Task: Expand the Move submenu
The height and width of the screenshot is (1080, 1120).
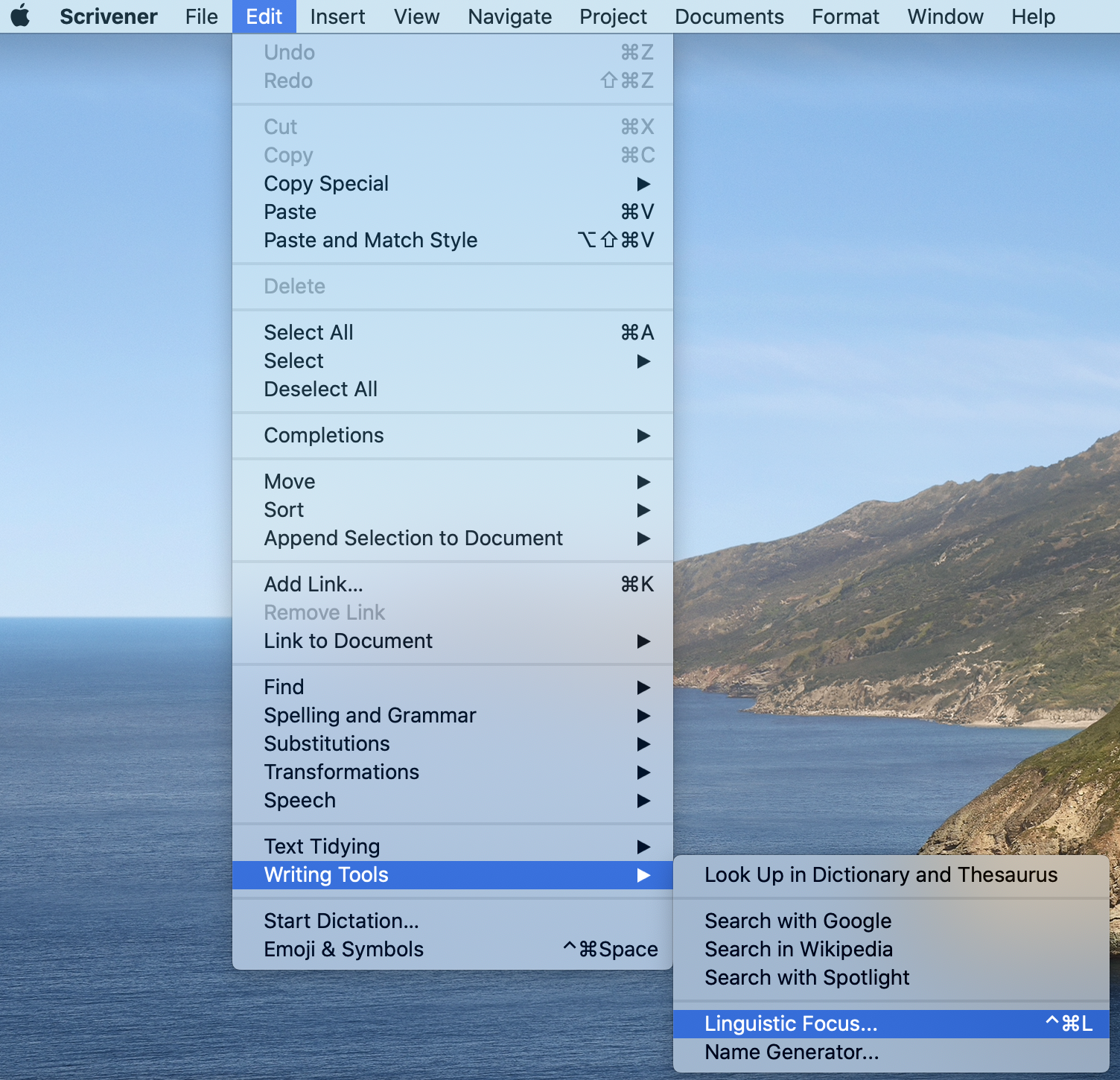Action: click(x=453, y=482)
